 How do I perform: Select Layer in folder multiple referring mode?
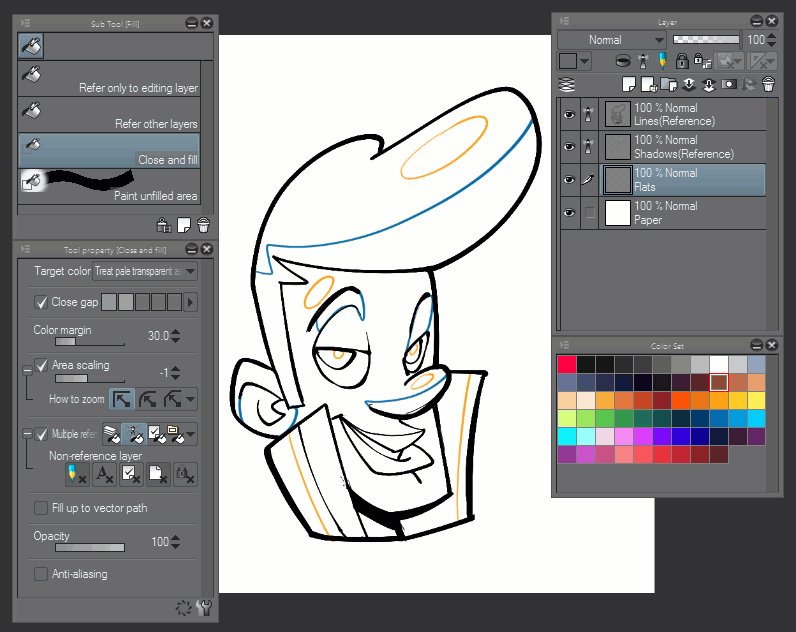(x=175, y=434)
